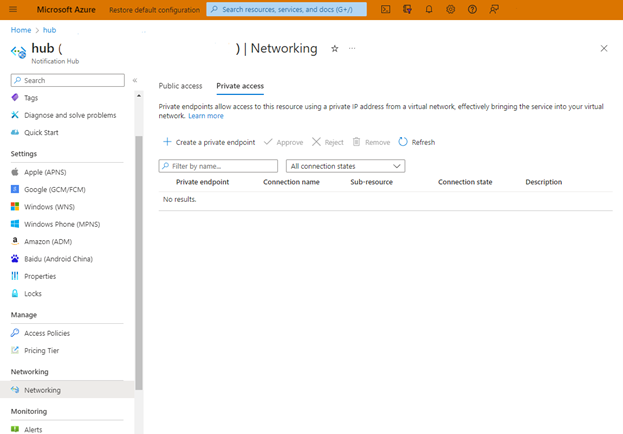Open Cloud Shell from the top bar
Screen dimensions: 623x434
(x=385, y=9)
